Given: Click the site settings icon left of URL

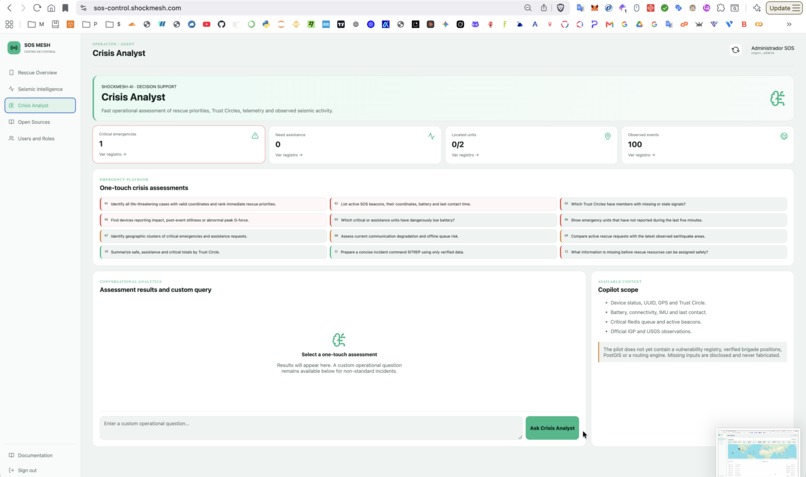Looking at the screenshot, I should click(84, 8).
